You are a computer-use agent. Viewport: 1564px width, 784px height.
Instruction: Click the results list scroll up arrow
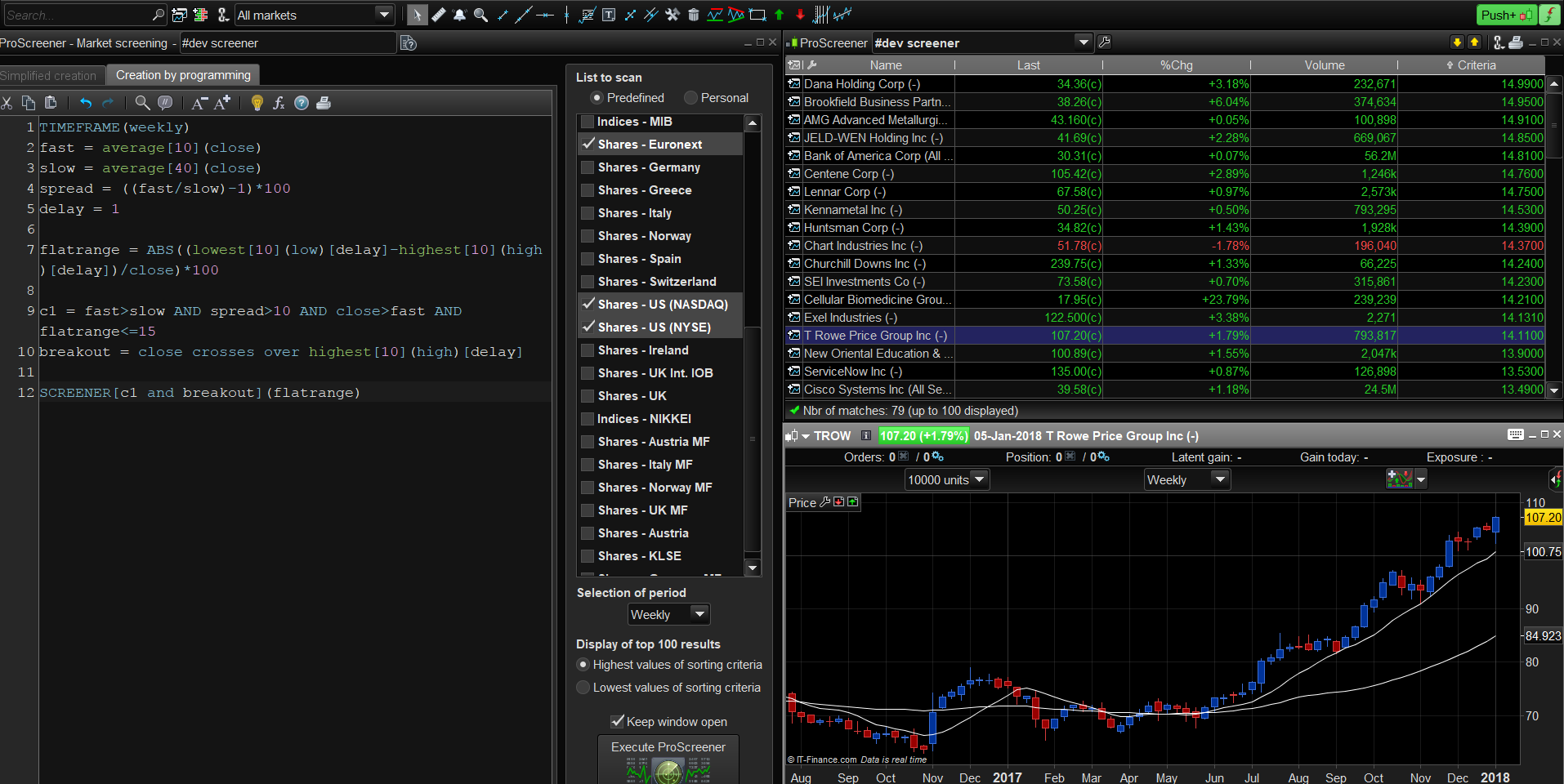point(1554,83)
